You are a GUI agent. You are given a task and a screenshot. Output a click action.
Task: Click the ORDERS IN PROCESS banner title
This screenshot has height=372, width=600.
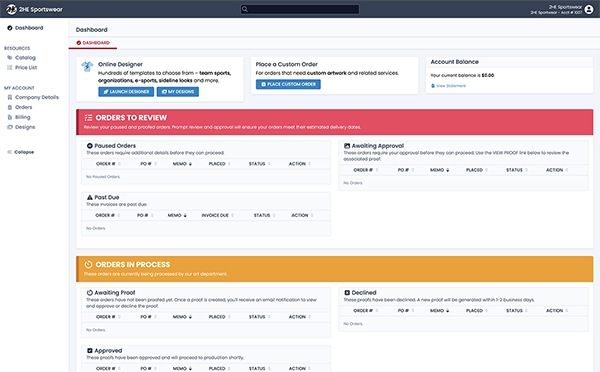(133, 264)
